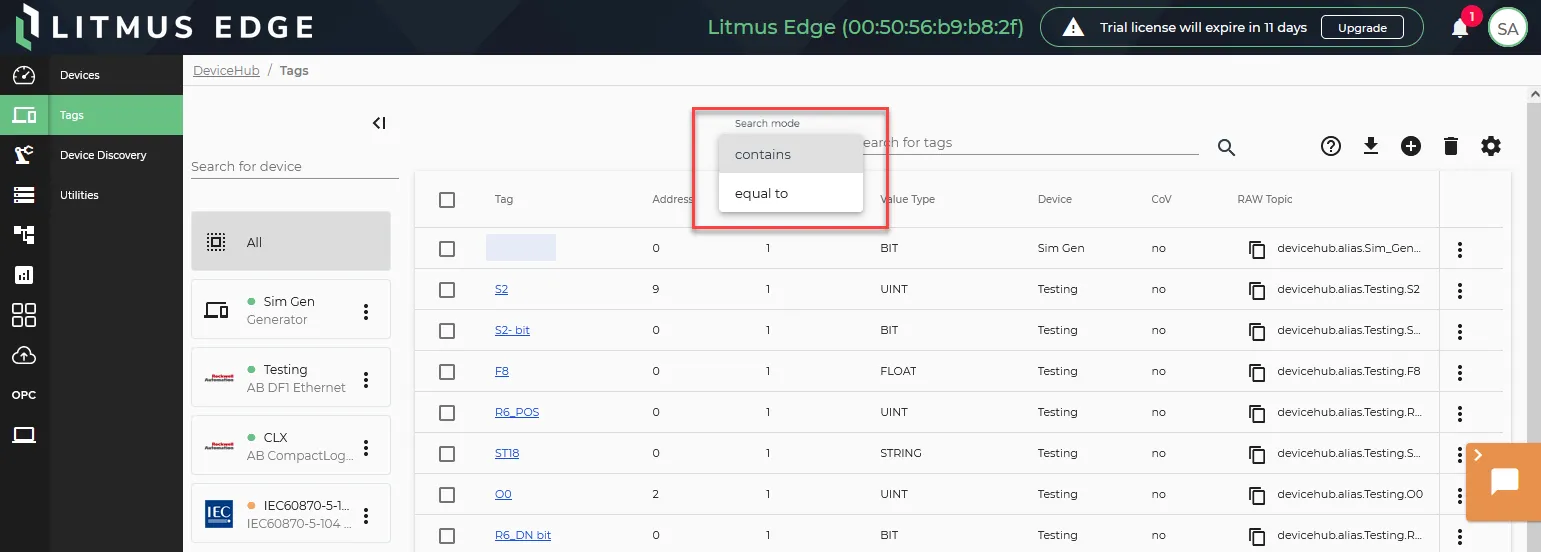Open Testing device options menu
Image resolution: width=1541 pixels, height=552 pixels.
tap(366, 380)
